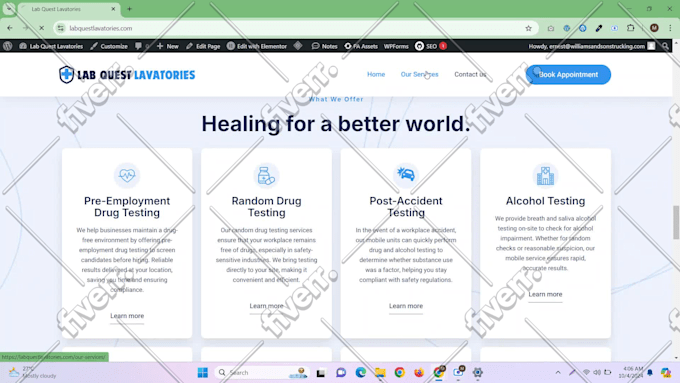
Task: Click the WordPress logo in admin bar
Action: tap(7, 46)
